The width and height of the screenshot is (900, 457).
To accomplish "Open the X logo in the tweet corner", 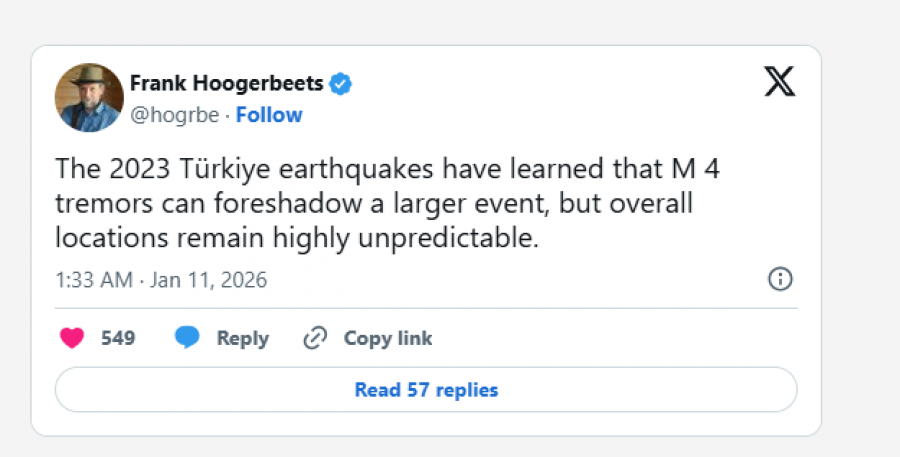I will coord(779,82).
